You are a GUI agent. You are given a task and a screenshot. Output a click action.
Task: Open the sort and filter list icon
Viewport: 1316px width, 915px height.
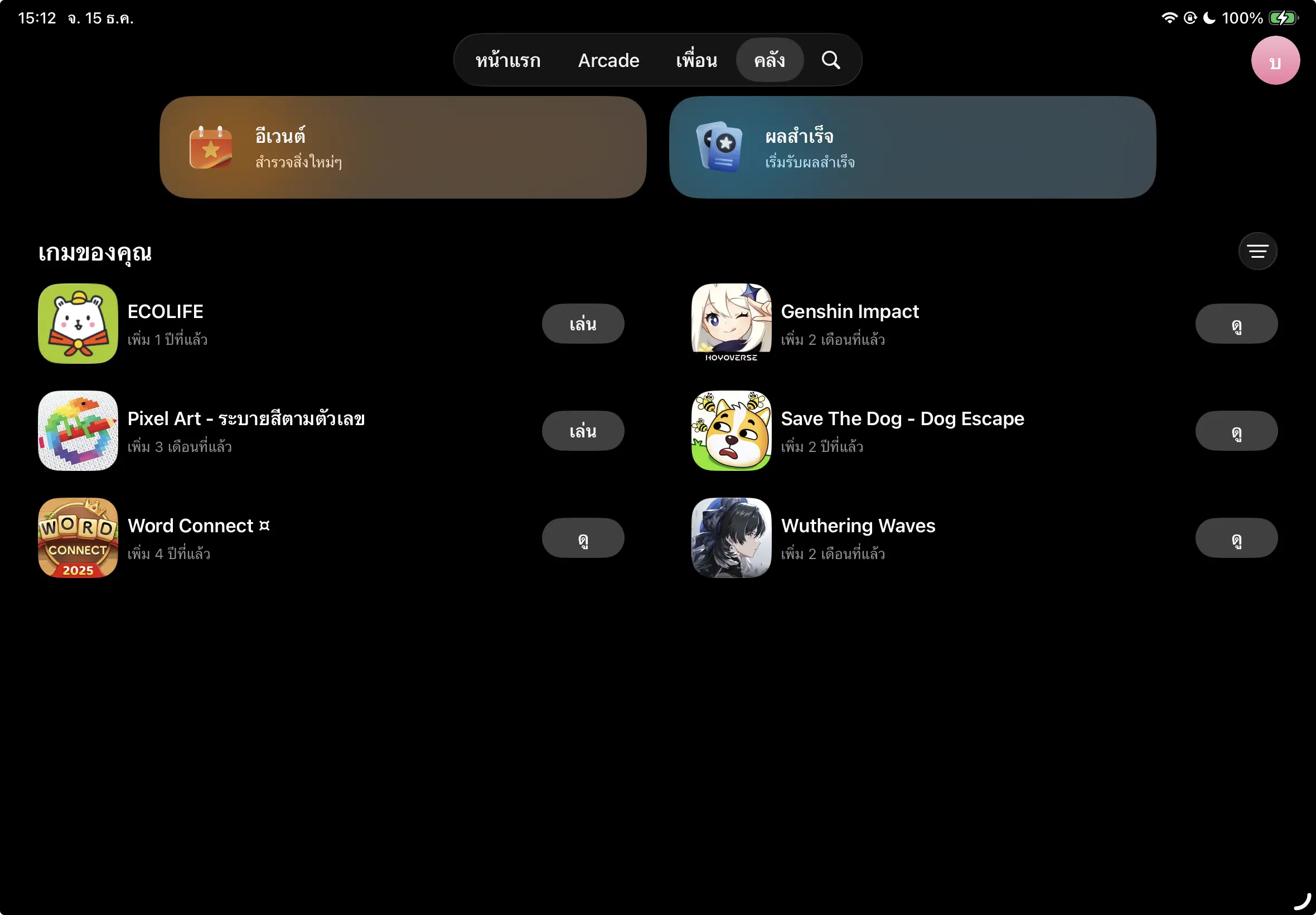pos(1257,251)
